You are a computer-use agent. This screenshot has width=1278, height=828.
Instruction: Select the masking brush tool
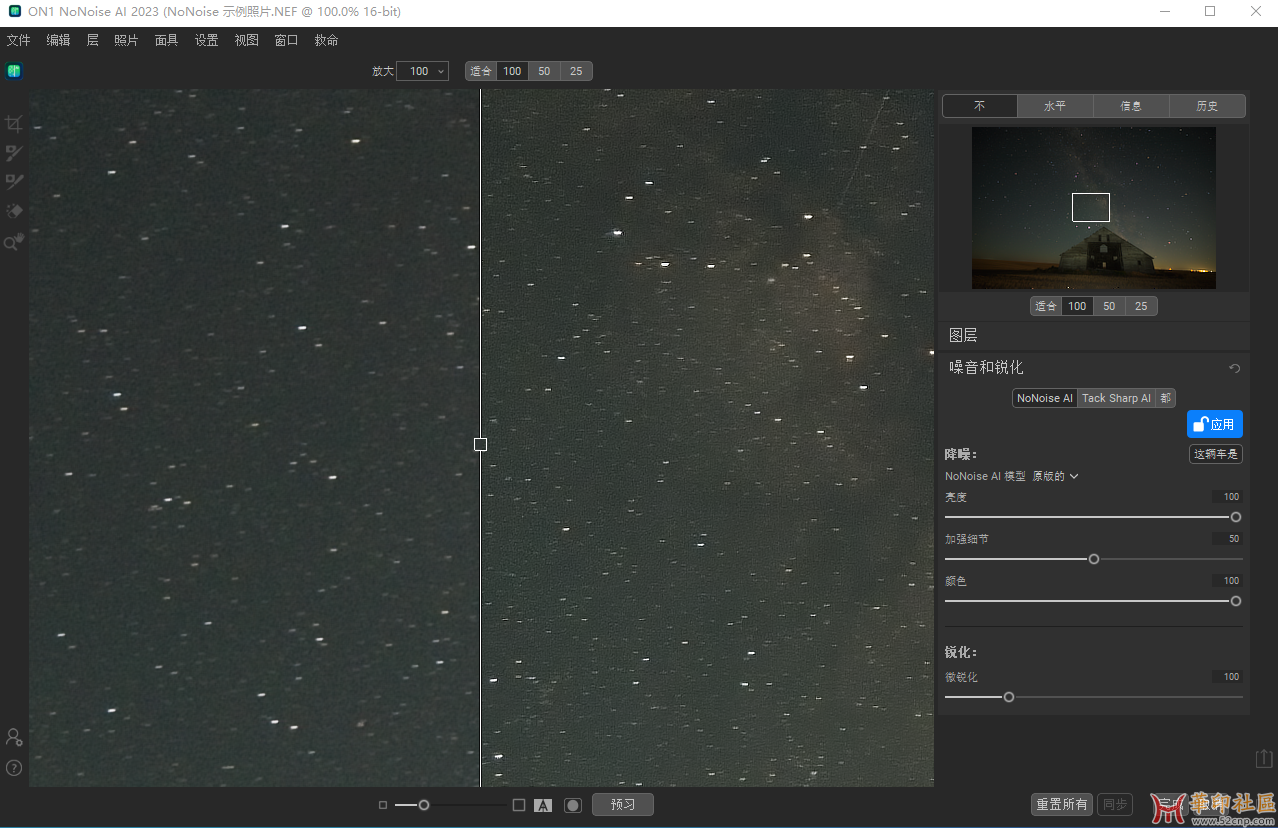point(13,153)
